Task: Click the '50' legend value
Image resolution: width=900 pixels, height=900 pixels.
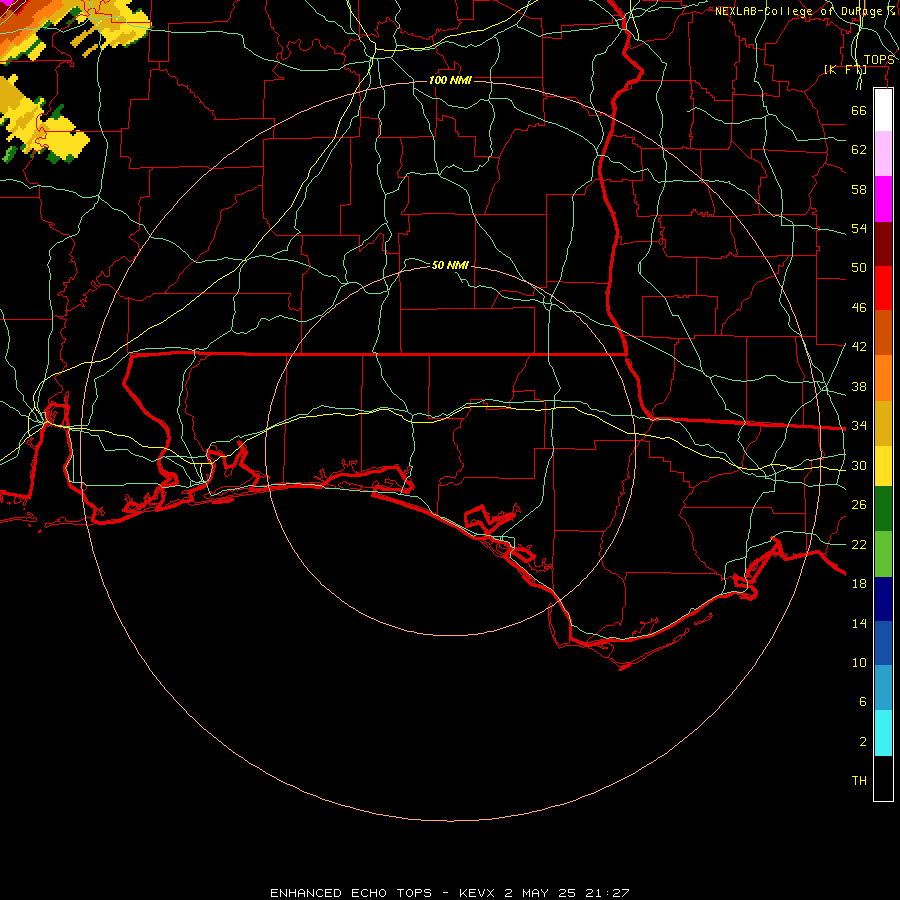Action: 859,268
